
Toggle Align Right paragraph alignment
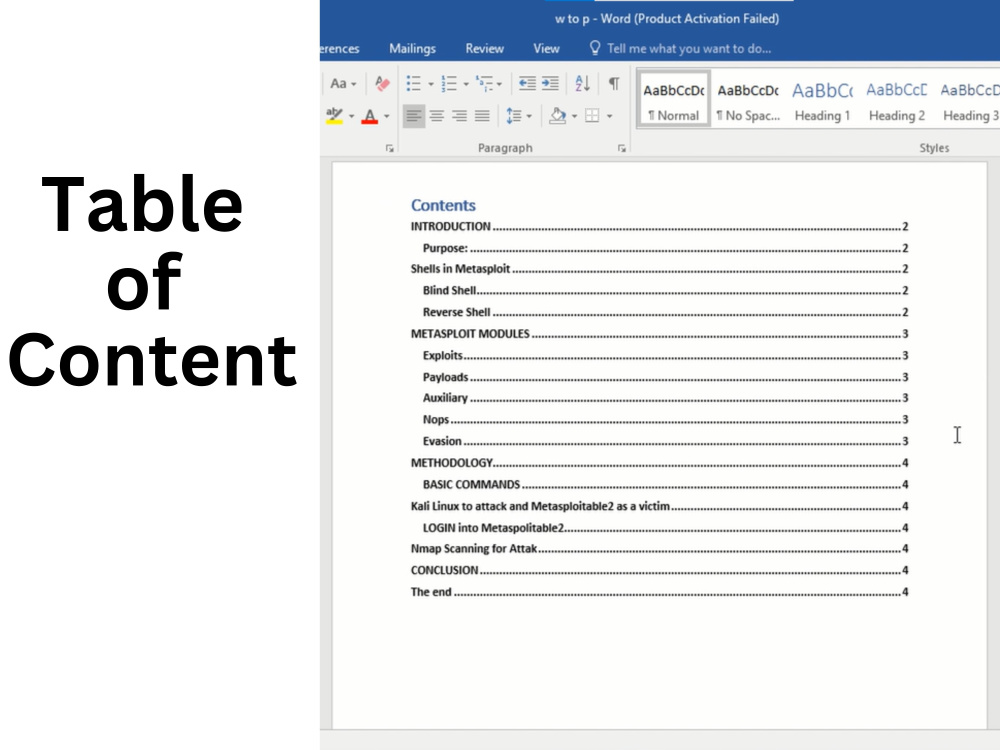(x=459, y=116)
